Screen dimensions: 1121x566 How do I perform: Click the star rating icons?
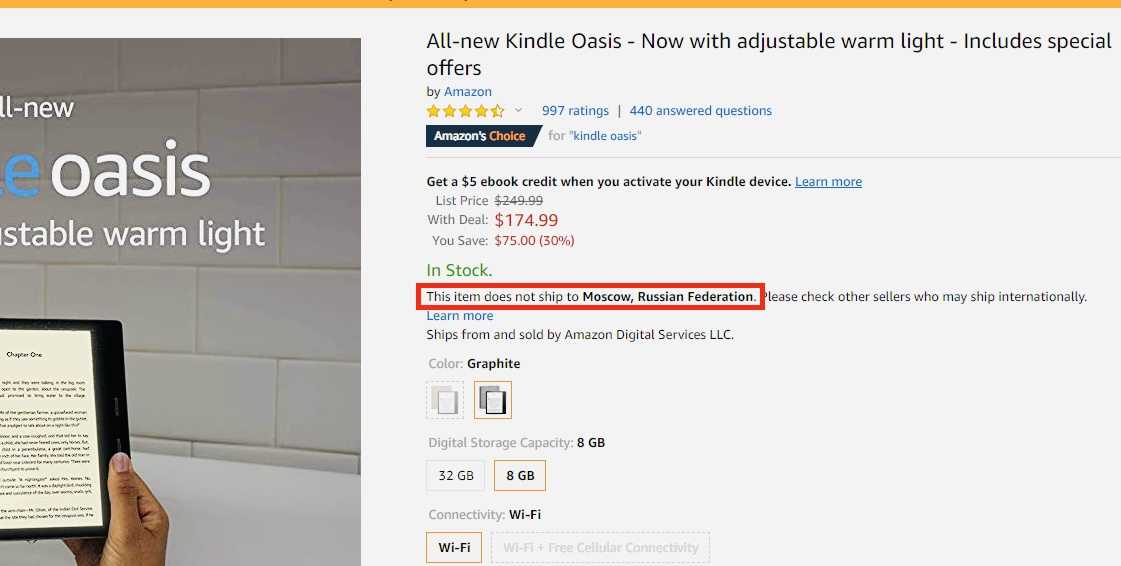(465, 111)
